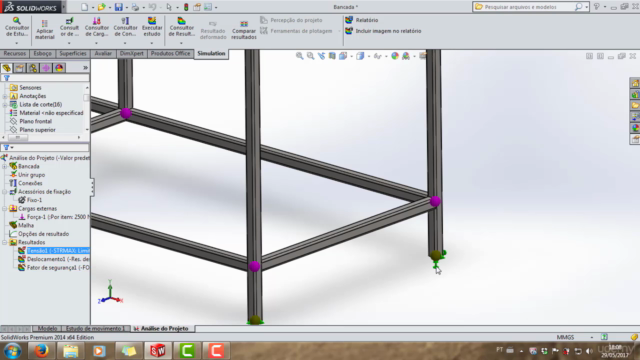Select Sensores in the feature tree

click(30, 88)
